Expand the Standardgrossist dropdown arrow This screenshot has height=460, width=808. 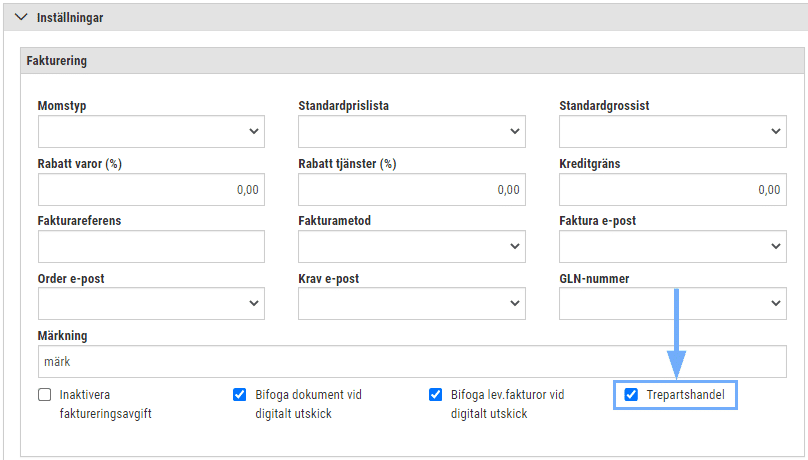776,131
